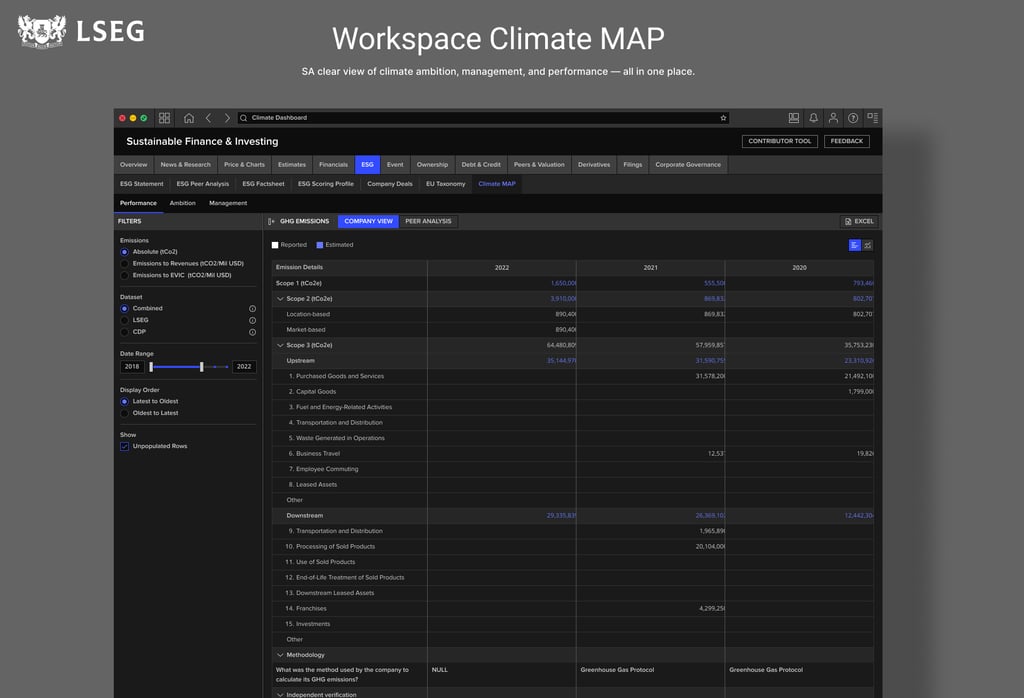Image resolution: width=1024 pixels, height=698 pixels.
Task: Uncheck the Unpopulated Rows checkbox
Action: pyautogui.click(x=125, y=446)
